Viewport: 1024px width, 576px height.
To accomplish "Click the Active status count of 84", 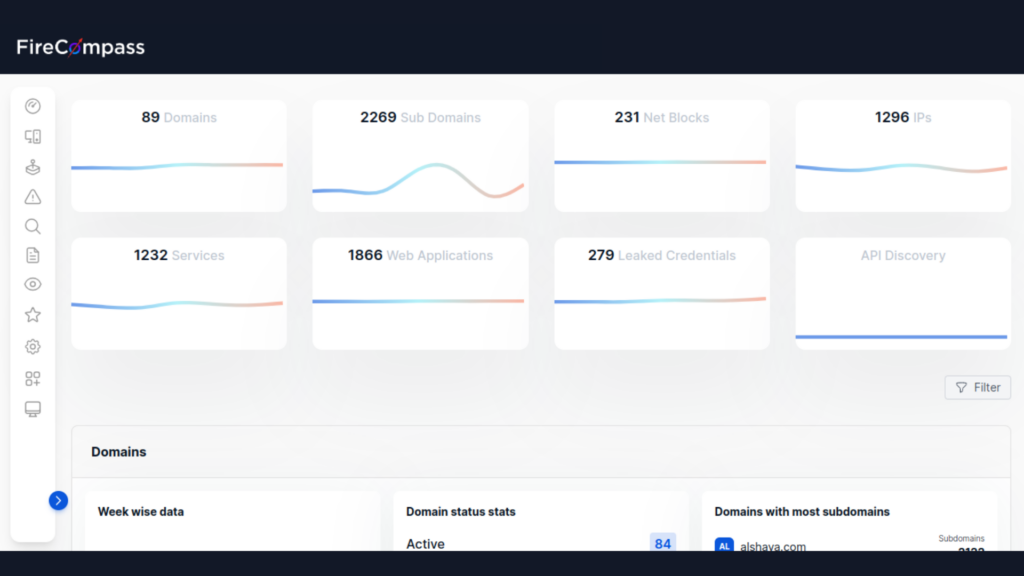I will tap(663, 544).
